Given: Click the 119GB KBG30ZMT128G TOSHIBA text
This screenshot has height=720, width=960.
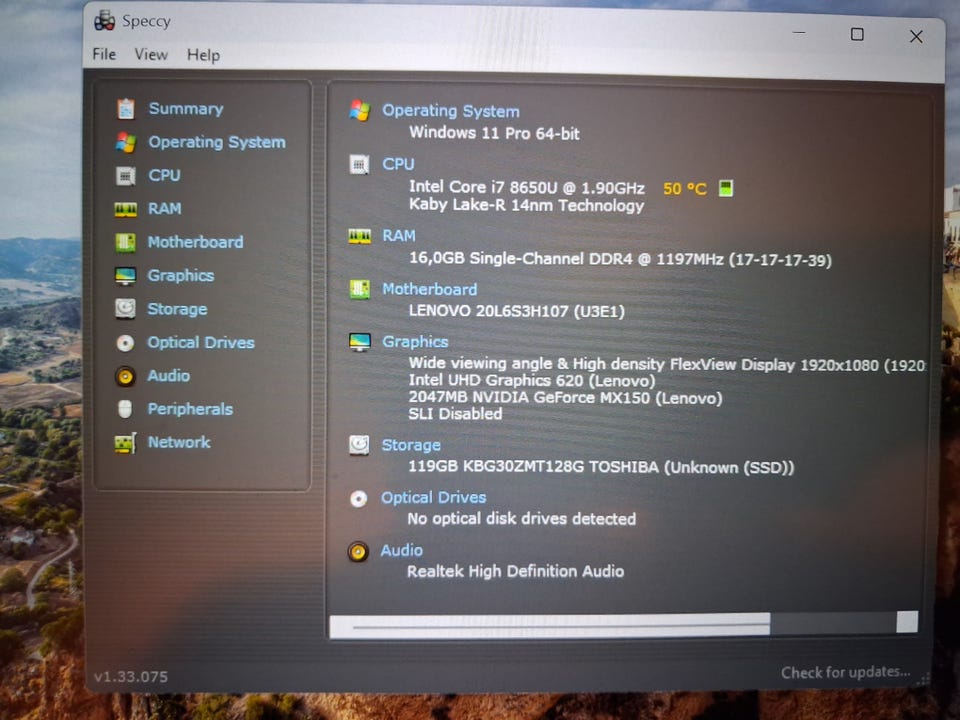Looking at the screenshot, I should point(601,467).
